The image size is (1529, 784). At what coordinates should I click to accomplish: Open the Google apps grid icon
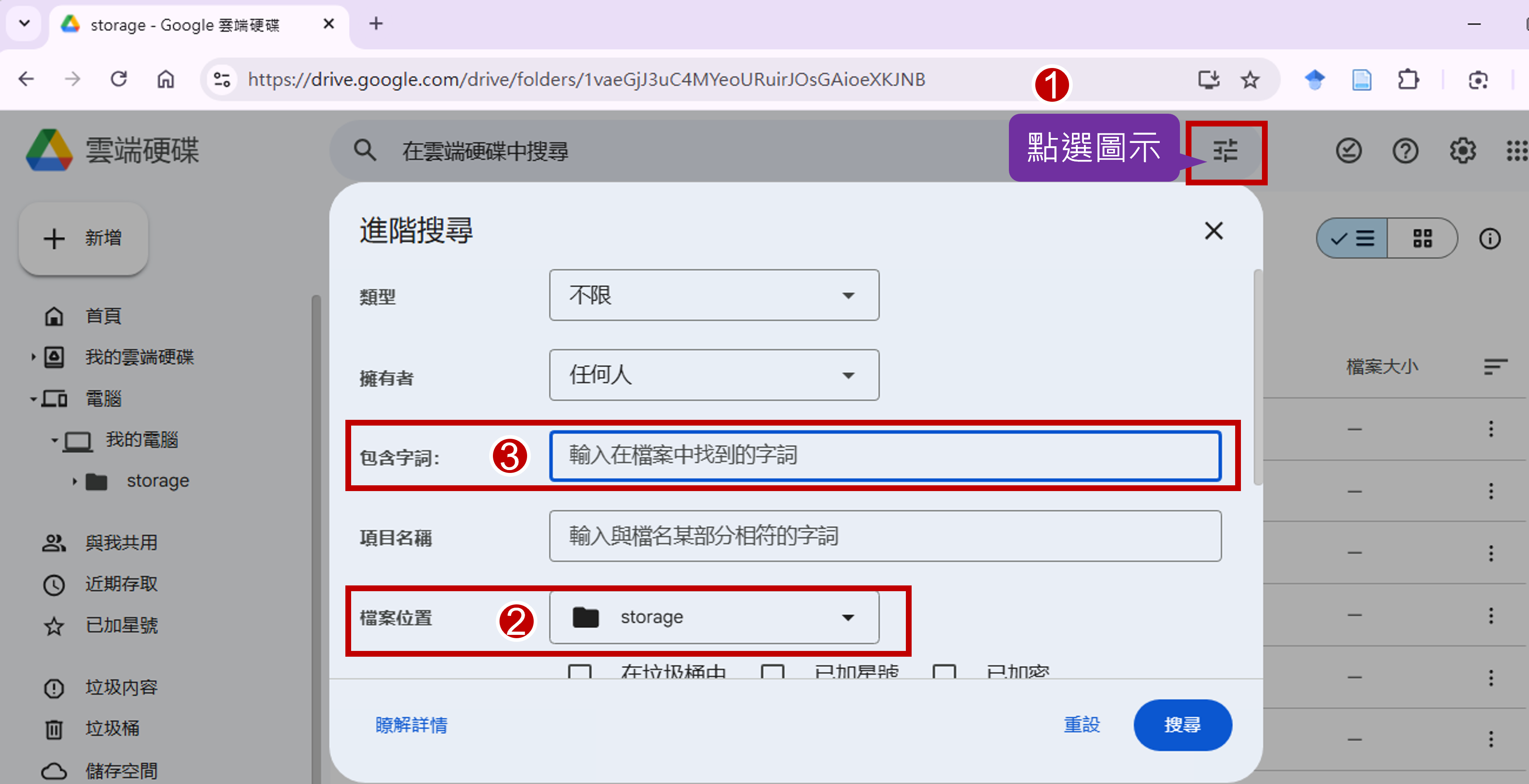pyautogui.click(x=1517, y=151)
